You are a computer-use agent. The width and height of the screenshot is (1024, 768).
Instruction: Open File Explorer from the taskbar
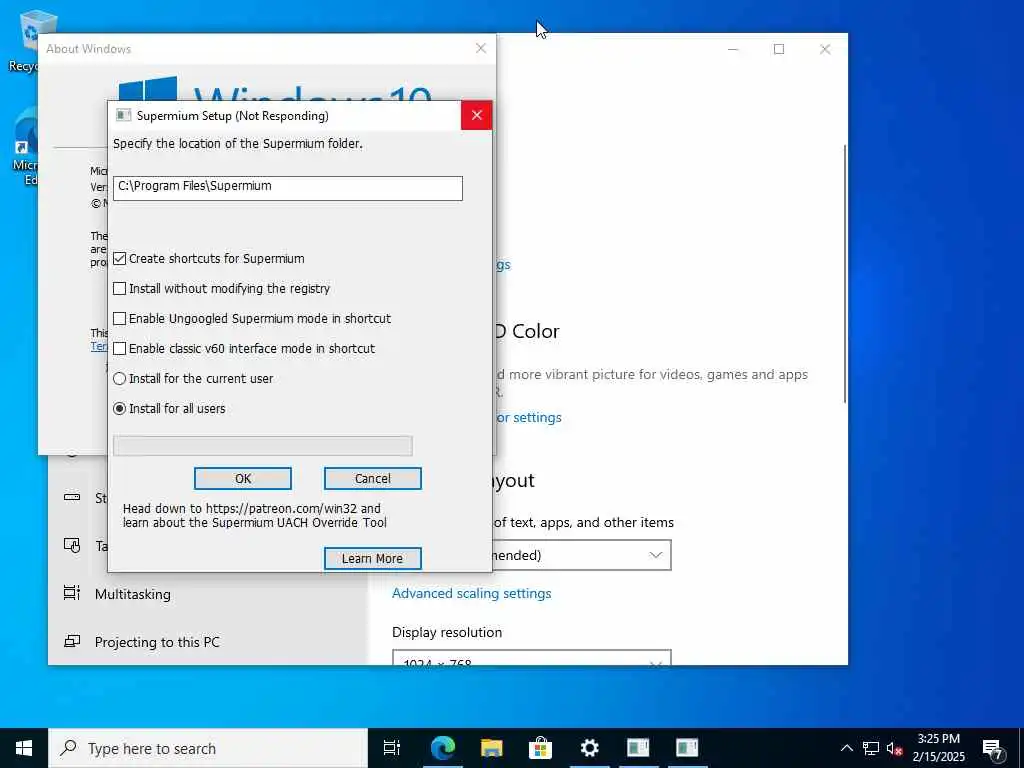491,748
